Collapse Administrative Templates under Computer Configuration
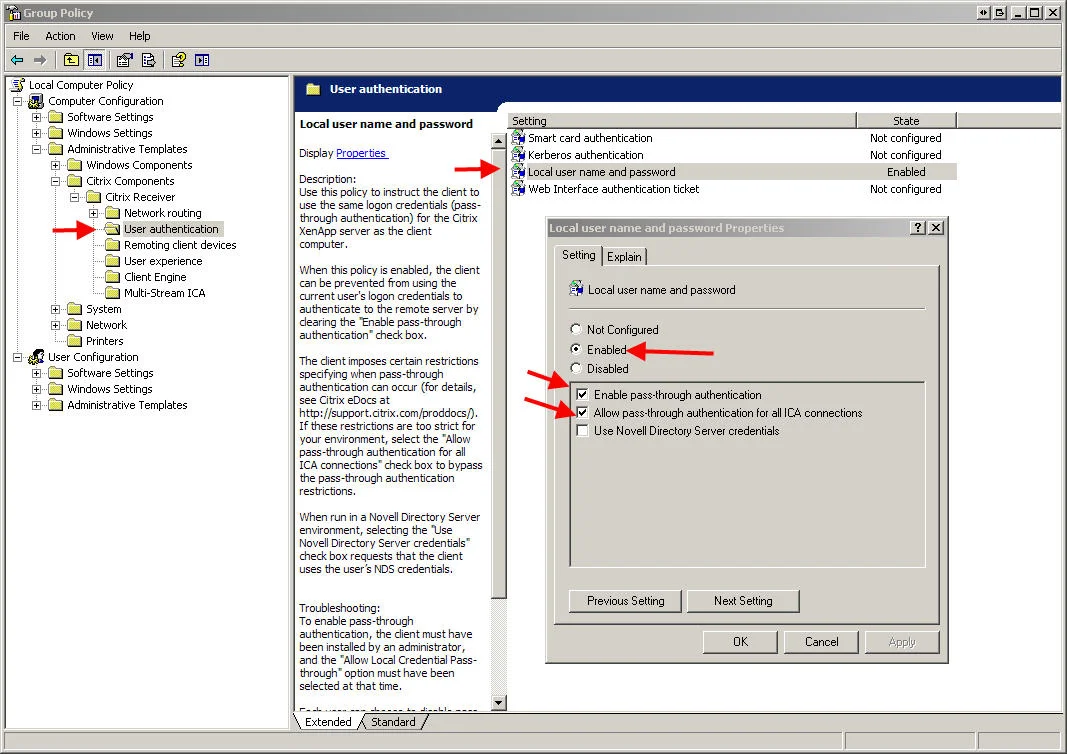The width and height of the screenshot is (1067, 754). click(x=36, y=149)
